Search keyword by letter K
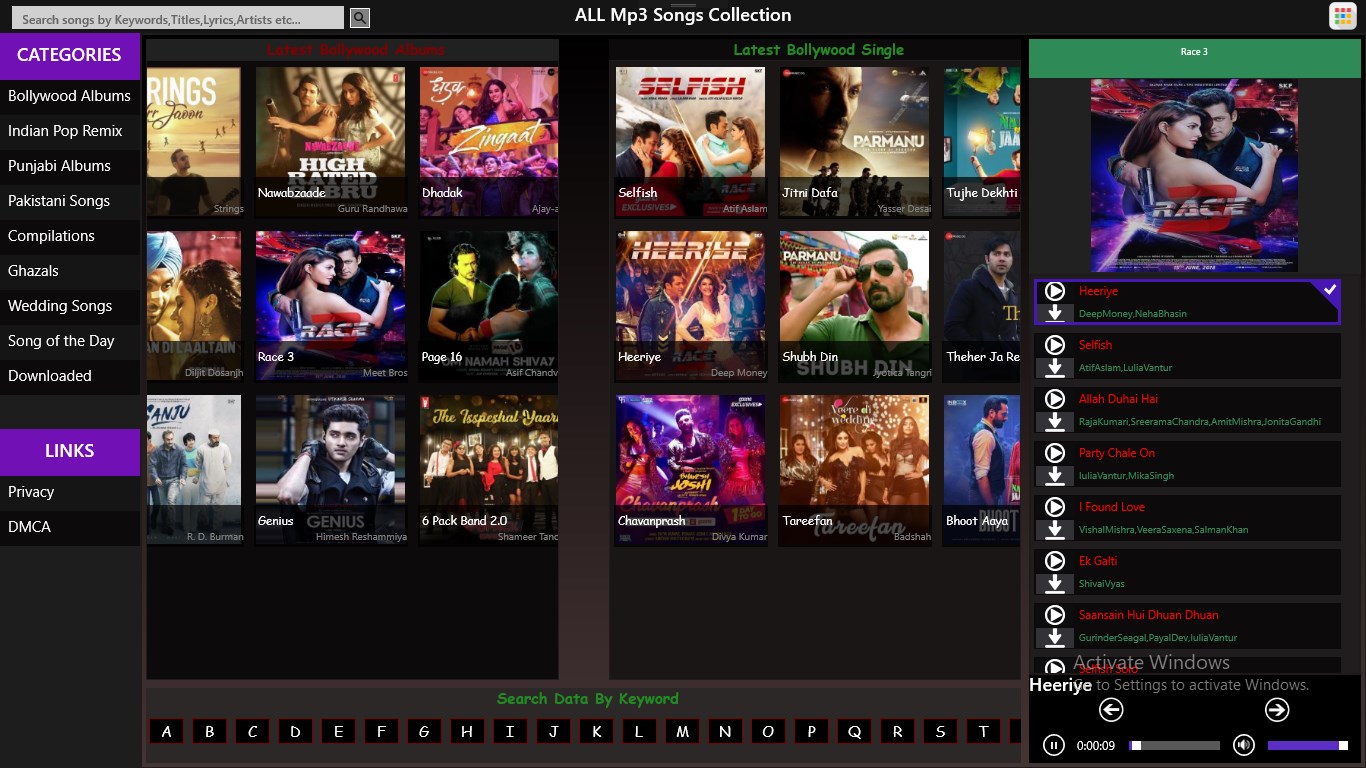The image size is (1366, 768). 596,731
